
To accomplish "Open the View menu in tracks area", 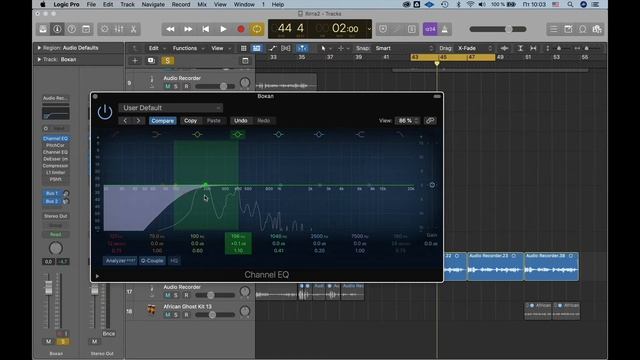I will coord(220,48).
